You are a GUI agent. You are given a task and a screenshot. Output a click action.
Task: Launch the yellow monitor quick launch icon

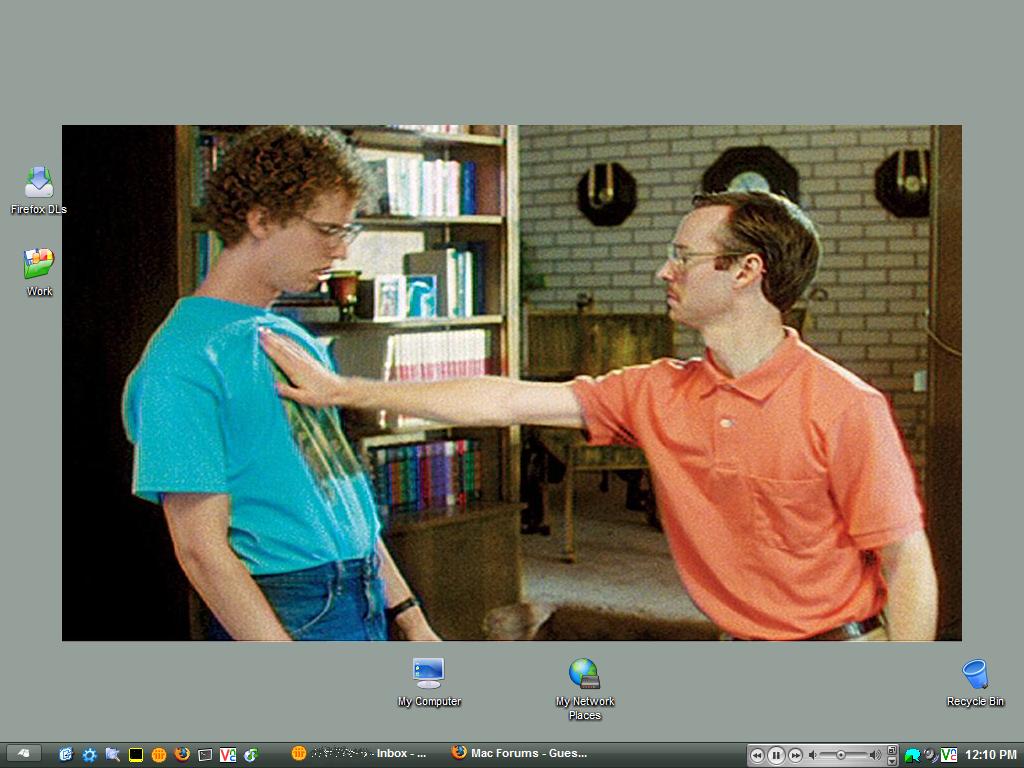coord(136,755)
